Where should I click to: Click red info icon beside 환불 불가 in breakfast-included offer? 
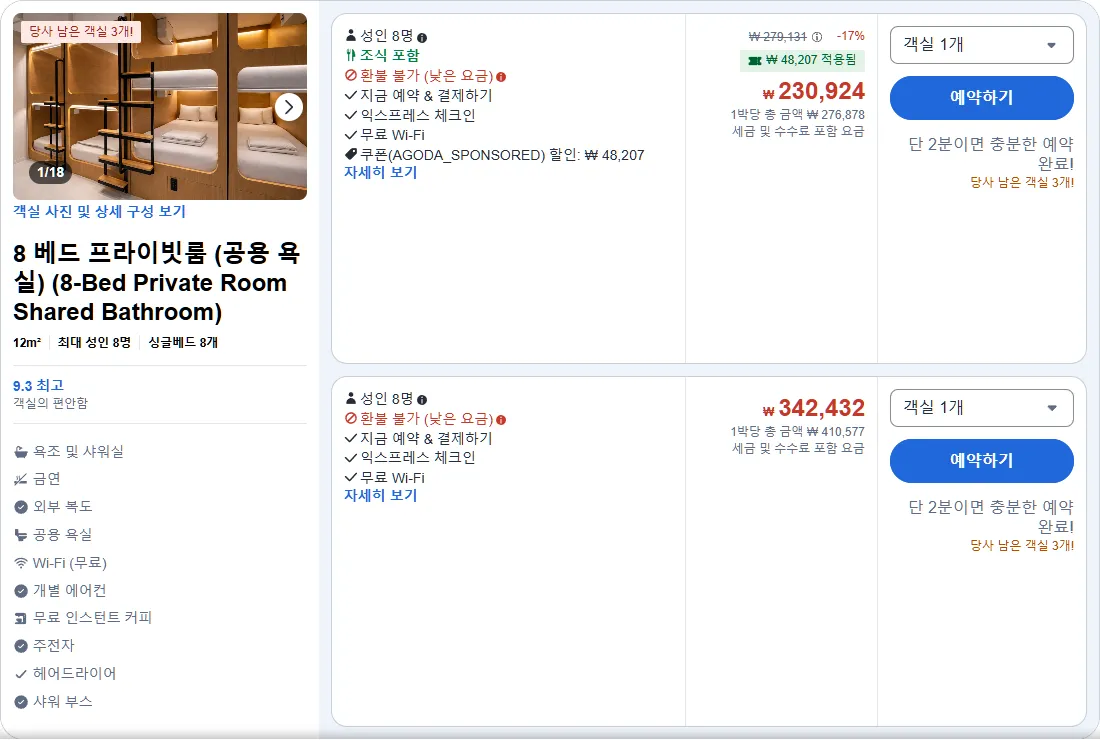501,76
